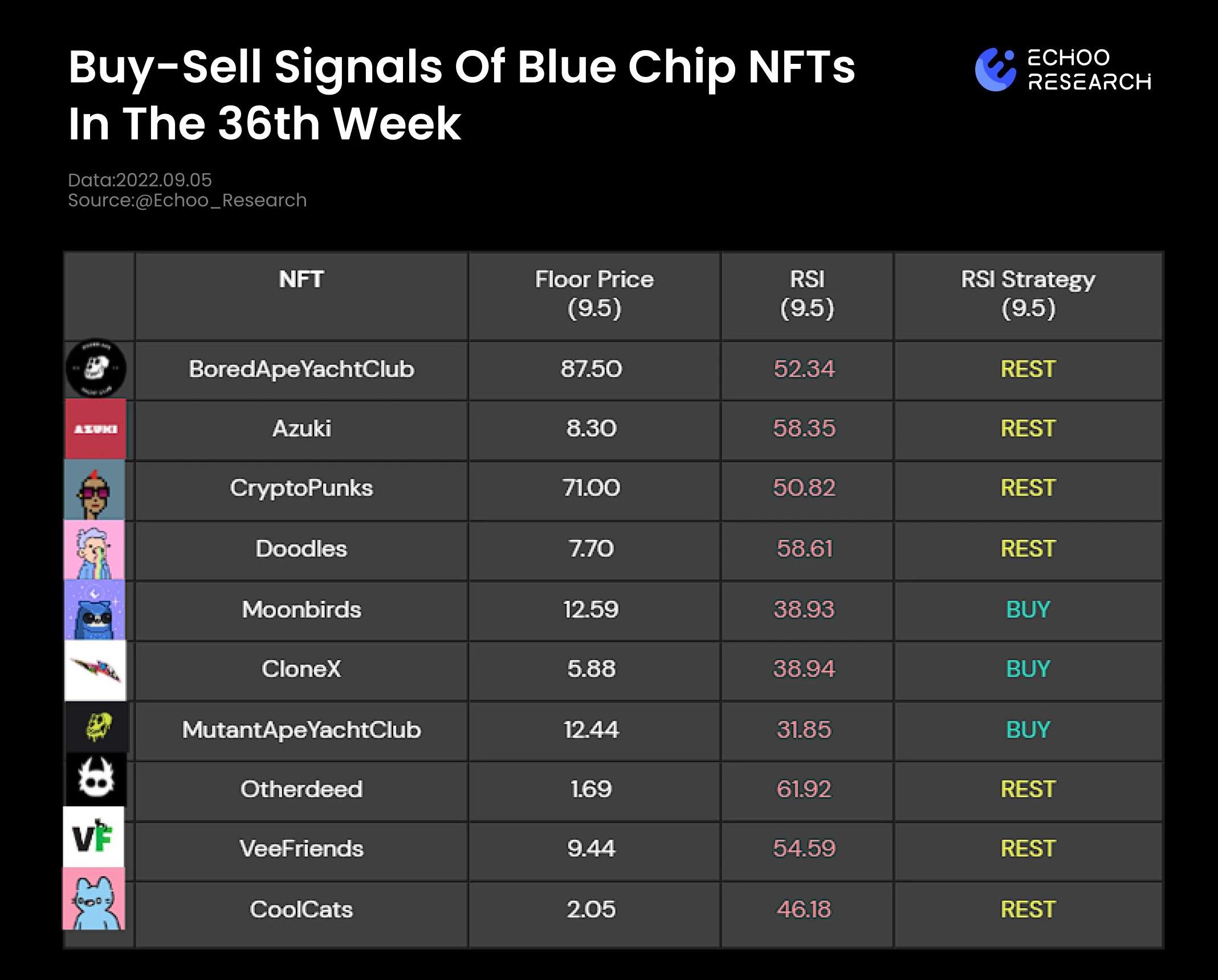Click the Otherdeed RSI value 61.92
The height and width of the screenshot is (980, 1218).
pos(804,789)
